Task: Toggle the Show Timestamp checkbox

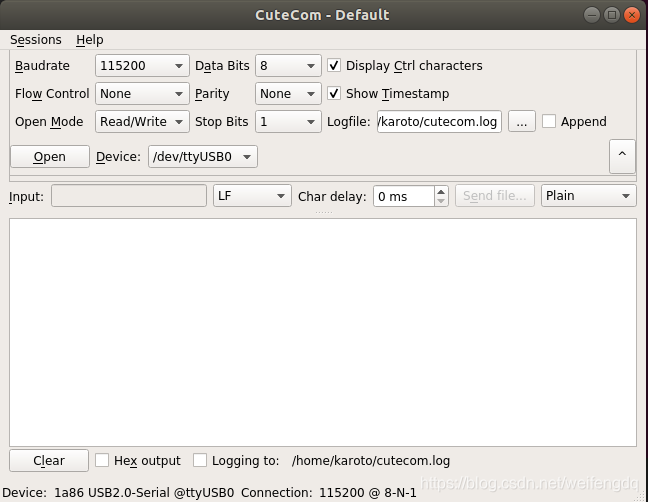Action: point(334,94)
